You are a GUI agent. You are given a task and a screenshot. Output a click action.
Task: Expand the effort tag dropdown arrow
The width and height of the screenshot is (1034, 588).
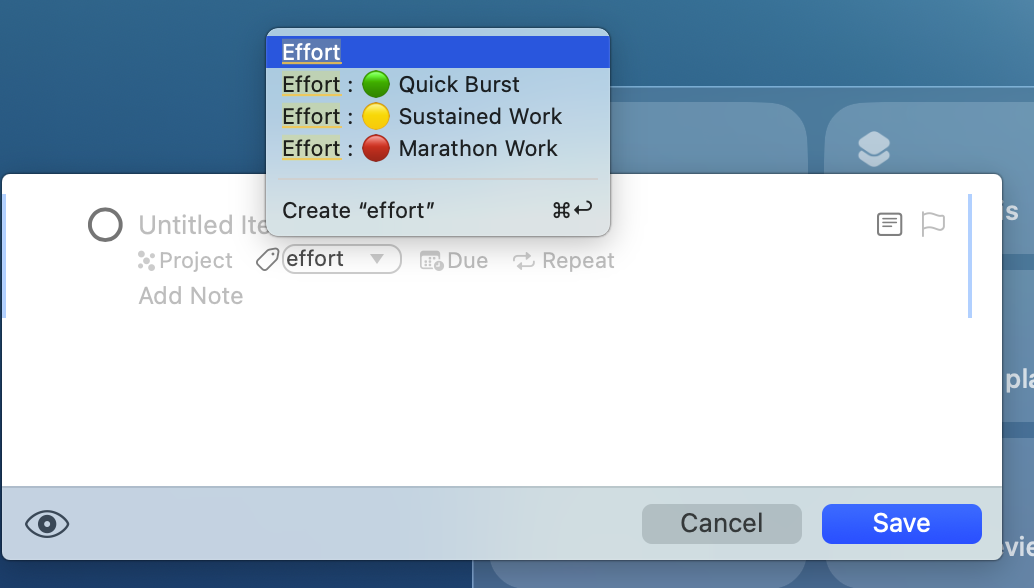tap(377, 259)
